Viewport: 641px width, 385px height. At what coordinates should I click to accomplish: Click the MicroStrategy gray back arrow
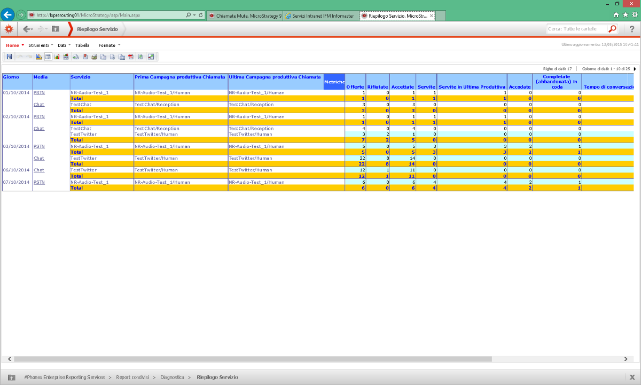coord(27,29)
